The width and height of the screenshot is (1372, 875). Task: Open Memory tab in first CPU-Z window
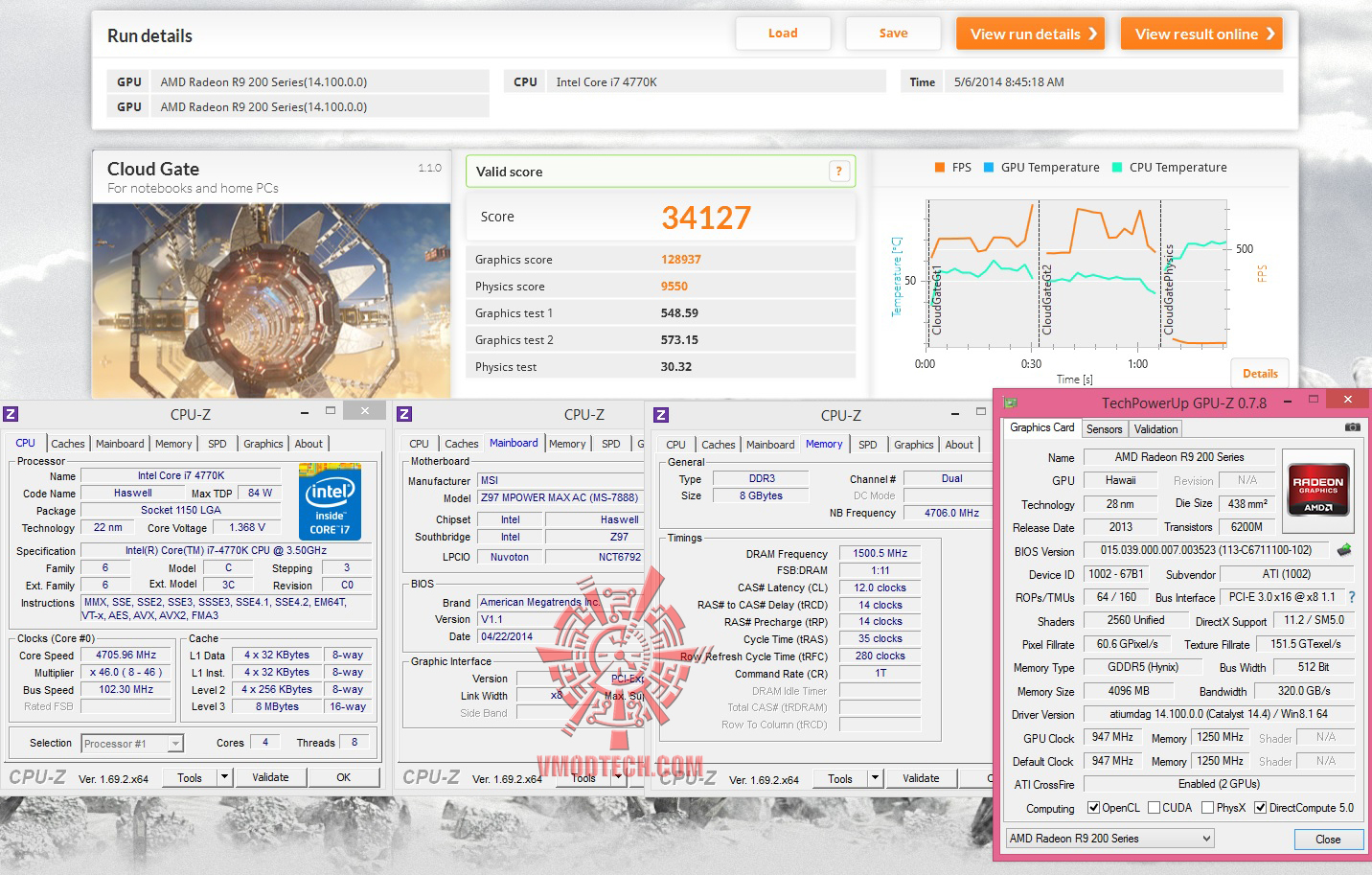173,444
